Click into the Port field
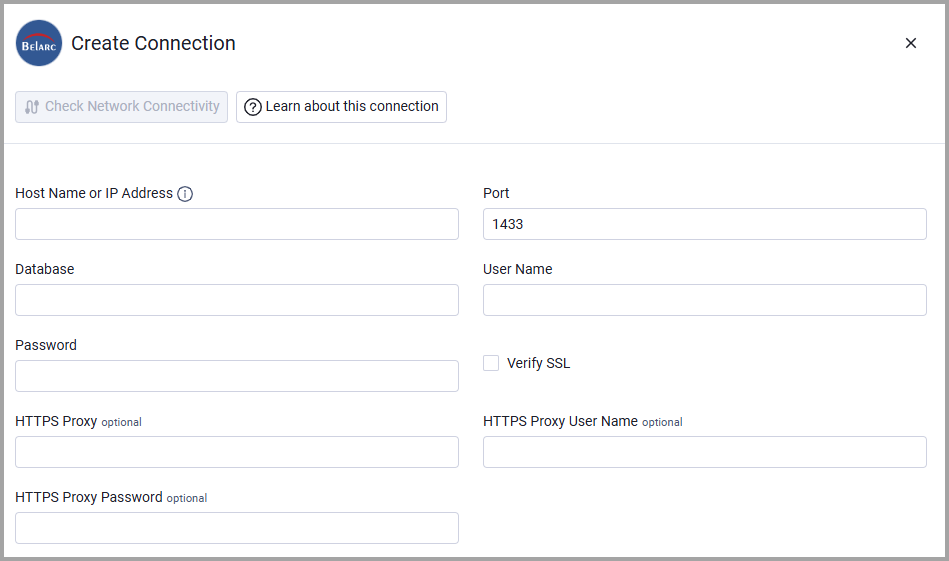949x561 pixels. point(704,224)
